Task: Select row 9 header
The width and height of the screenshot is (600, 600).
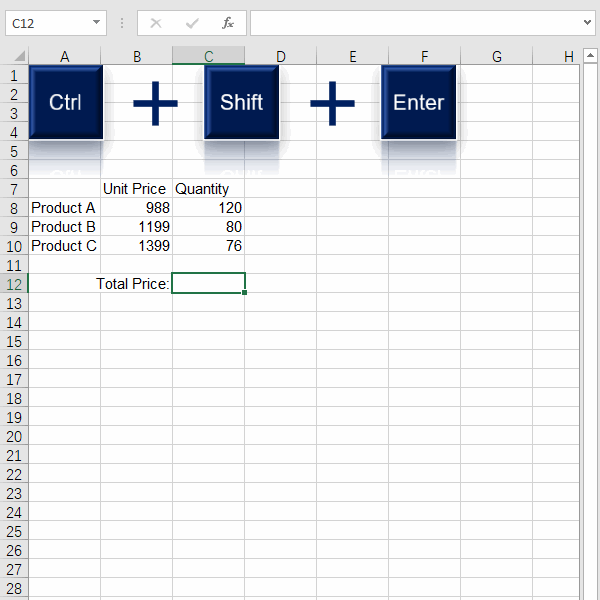Action: click(14, 227)
